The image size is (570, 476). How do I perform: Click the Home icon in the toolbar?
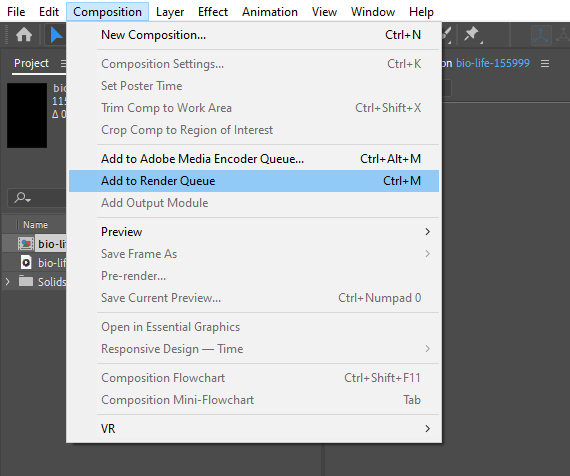24,35
